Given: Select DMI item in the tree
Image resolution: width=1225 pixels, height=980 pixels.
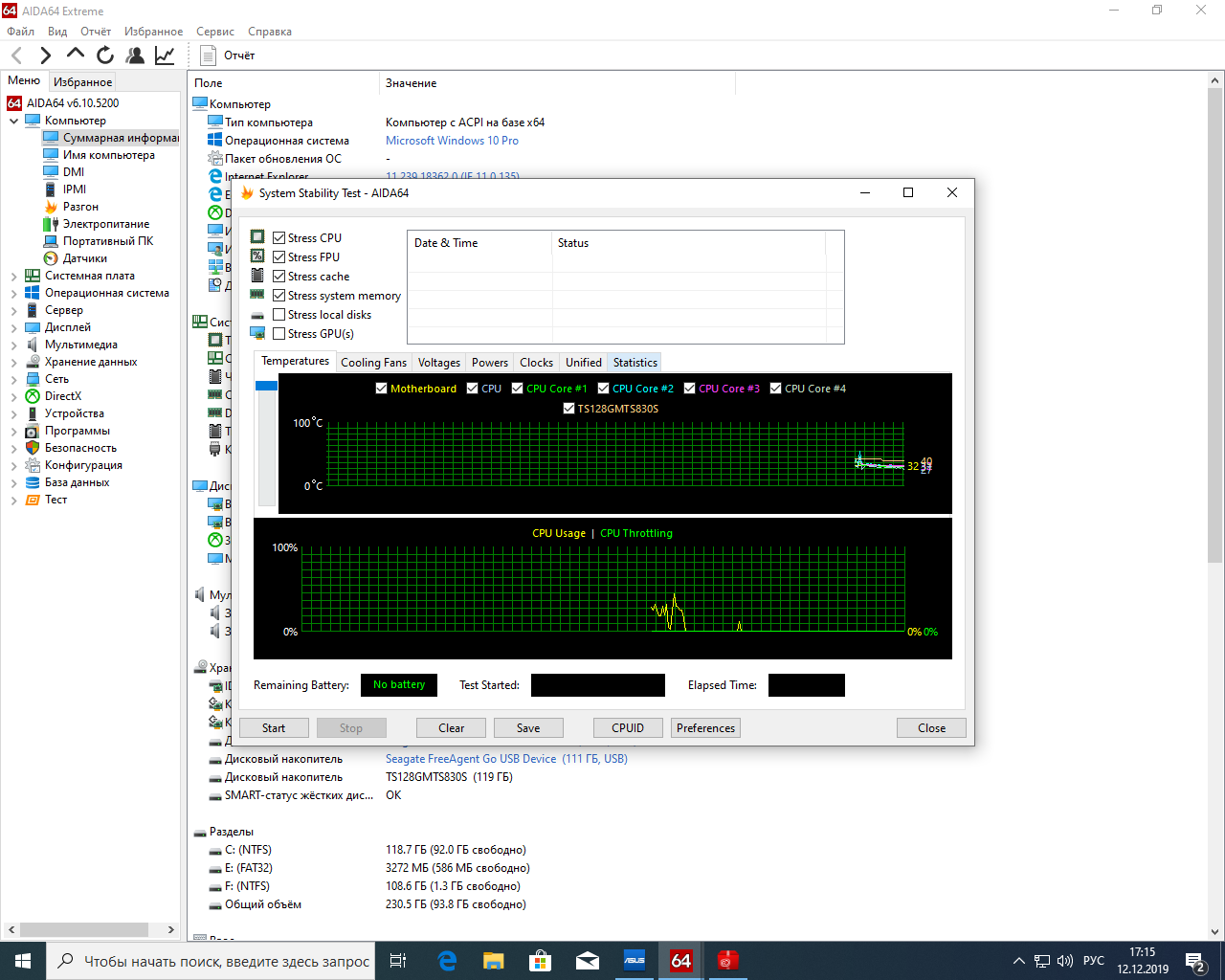Looking at the screenshot, I should [74, 172].
